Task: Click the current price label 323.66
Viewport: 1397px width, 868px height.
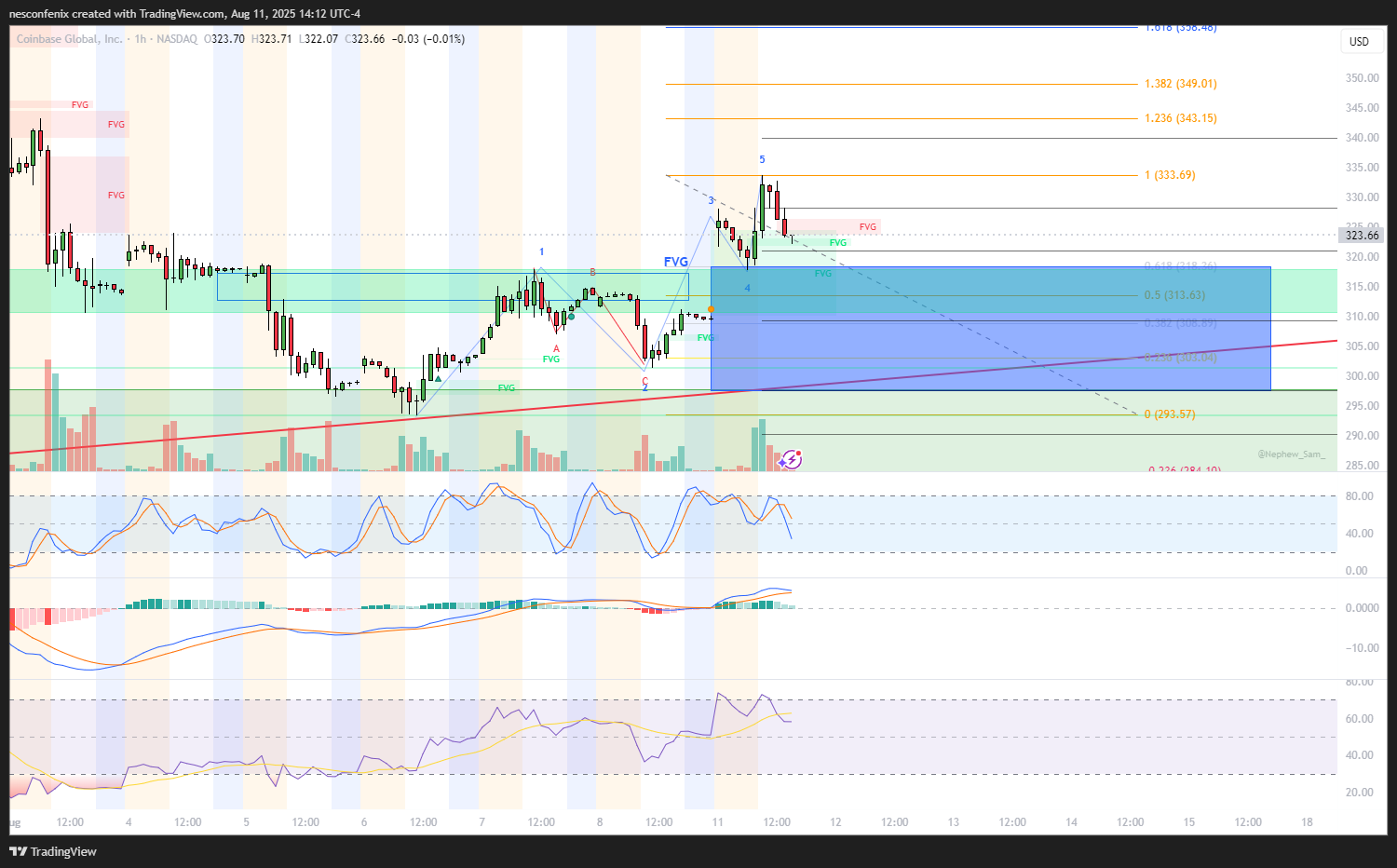Action: point(1362,236)
